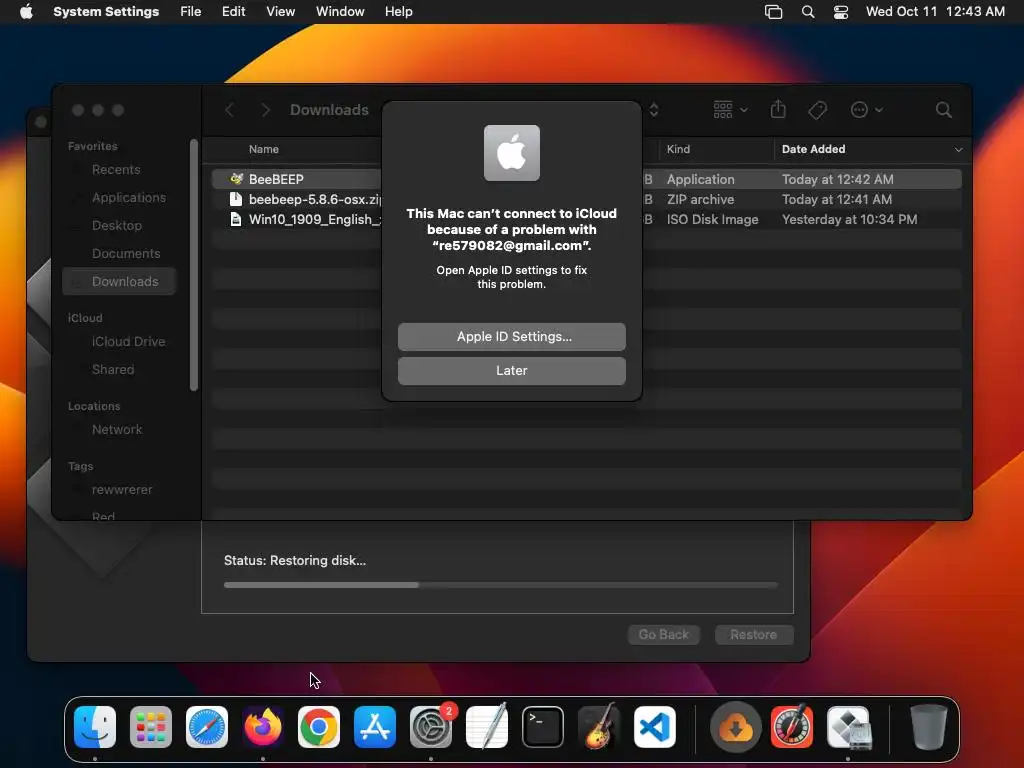1024x768 pixels.
Task: Open the Window menu
Action: coord(340,12)
